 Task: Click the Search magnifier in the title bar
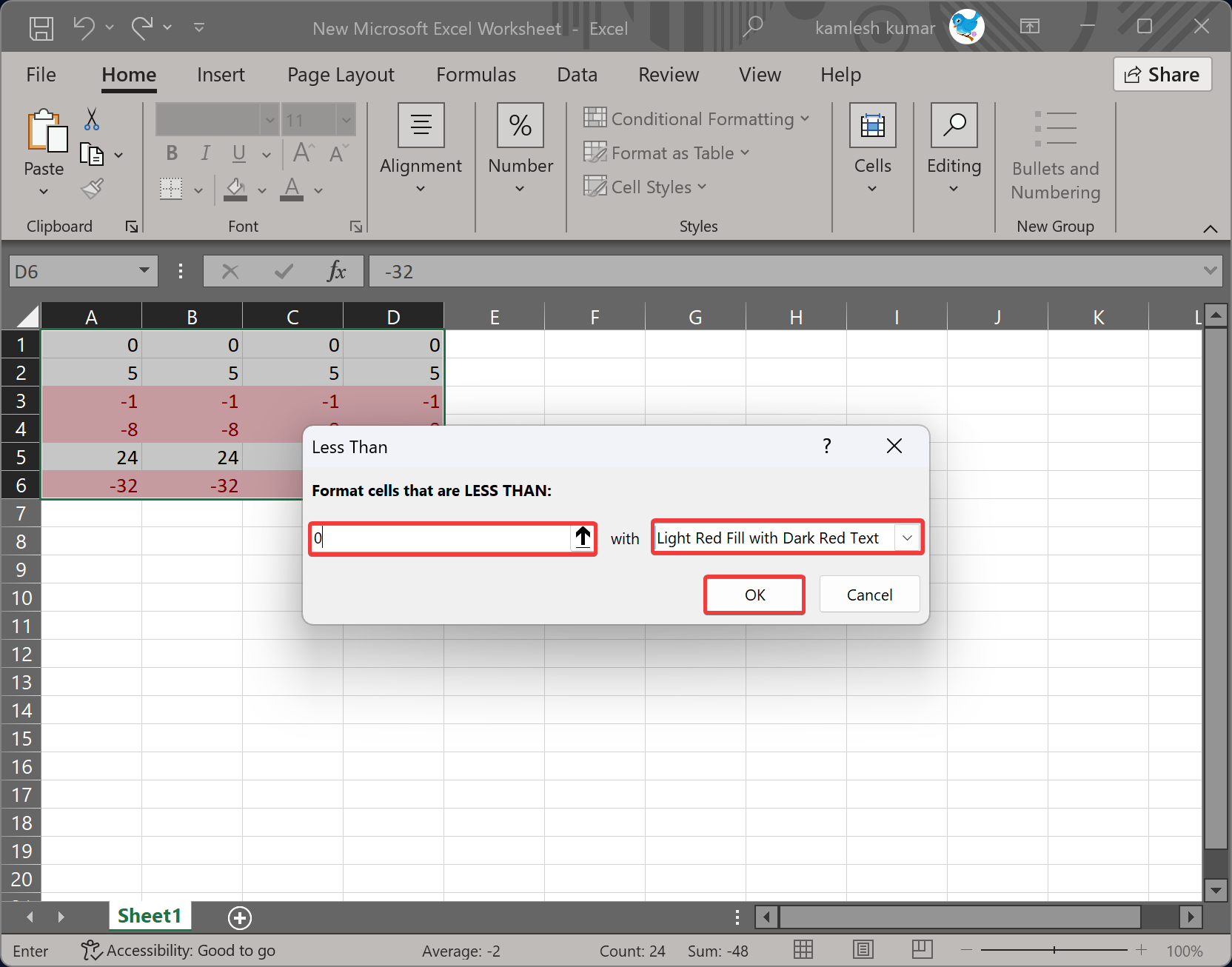coord(753,27)
